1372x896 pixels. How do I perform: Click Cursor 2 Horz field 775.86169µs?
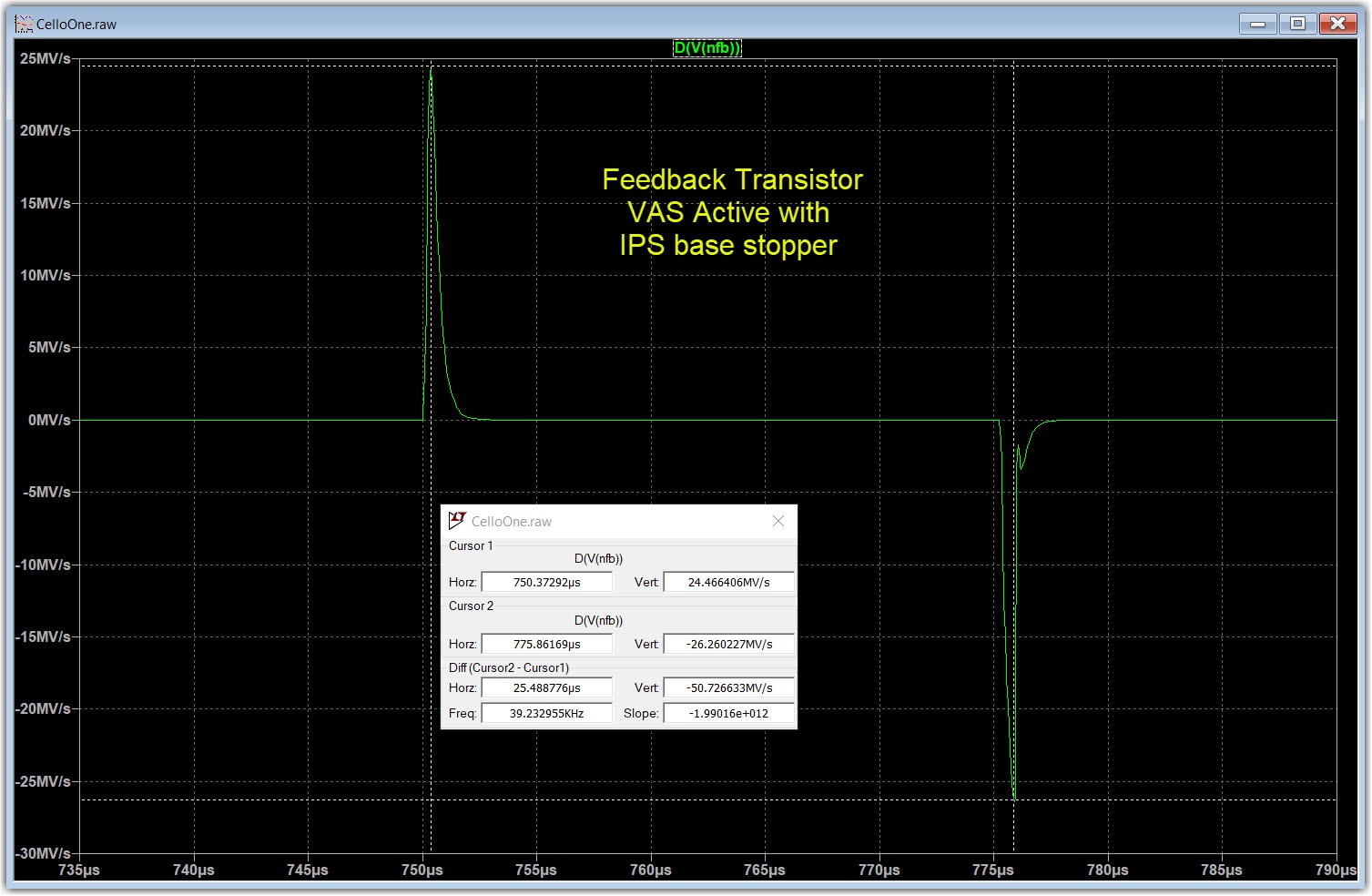546,644
